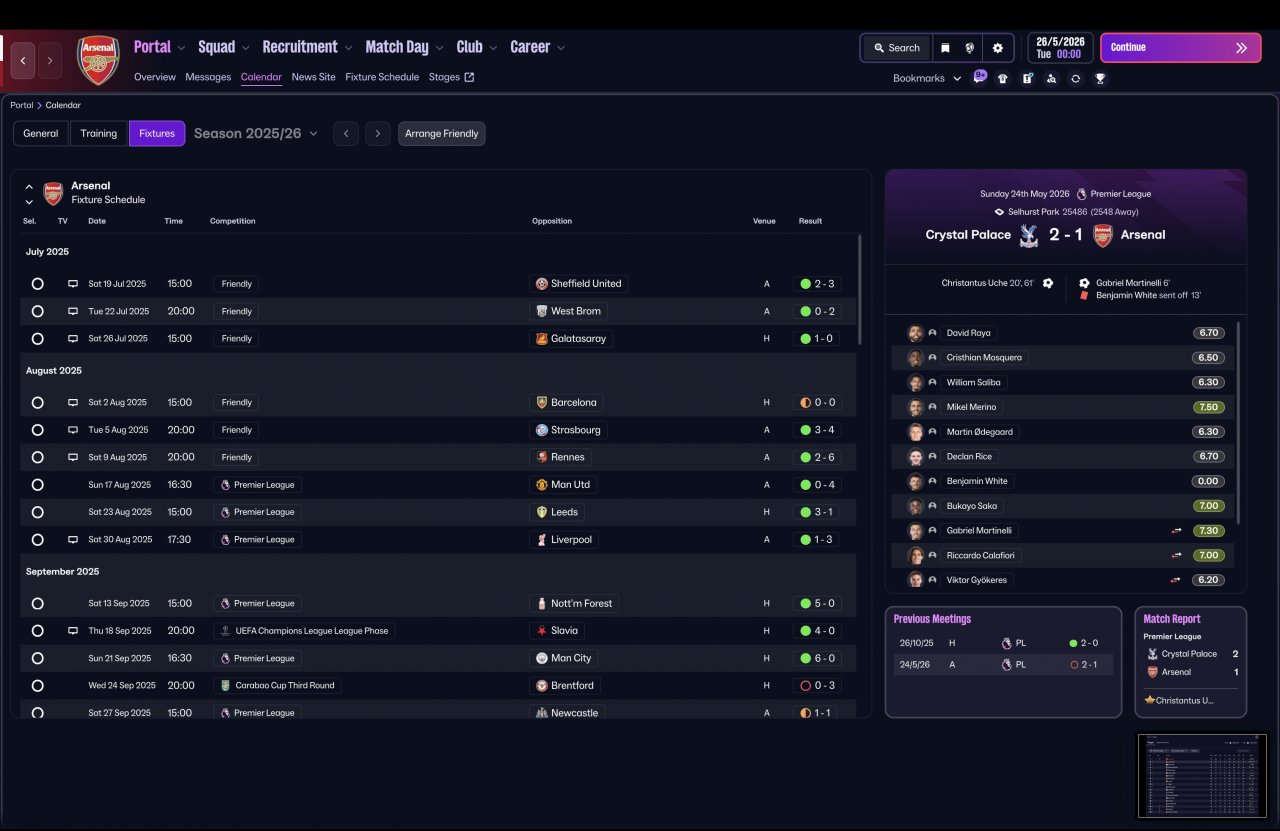1280x831 pixels.
Task: Switch to the General calendar tab
Action: pos(41,134)
